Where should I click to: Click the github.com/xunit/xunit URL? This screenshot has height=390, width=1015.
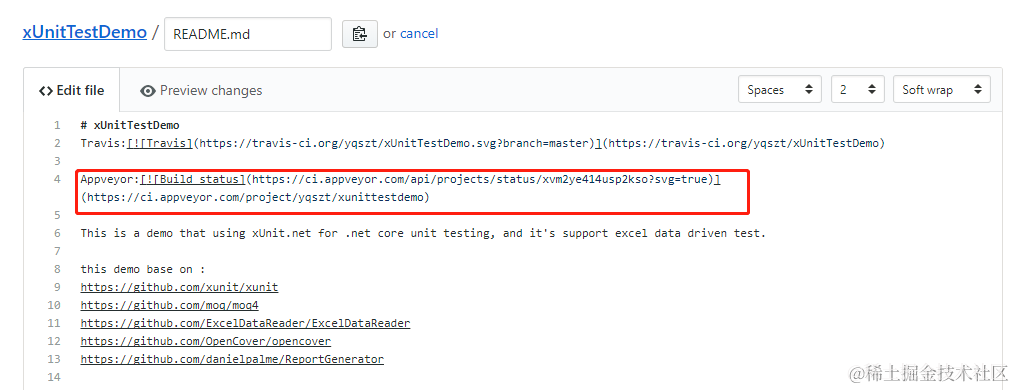(179, 287)
